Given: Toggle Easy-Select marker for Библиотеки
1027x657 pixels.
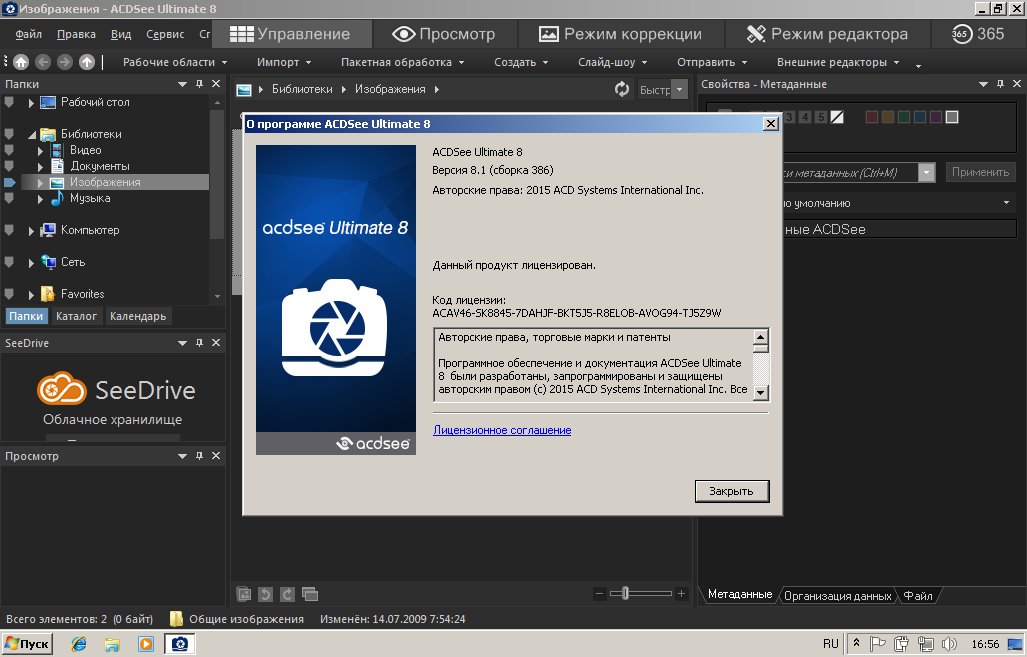Looking at the screenshot, I should tap(9, 134).
